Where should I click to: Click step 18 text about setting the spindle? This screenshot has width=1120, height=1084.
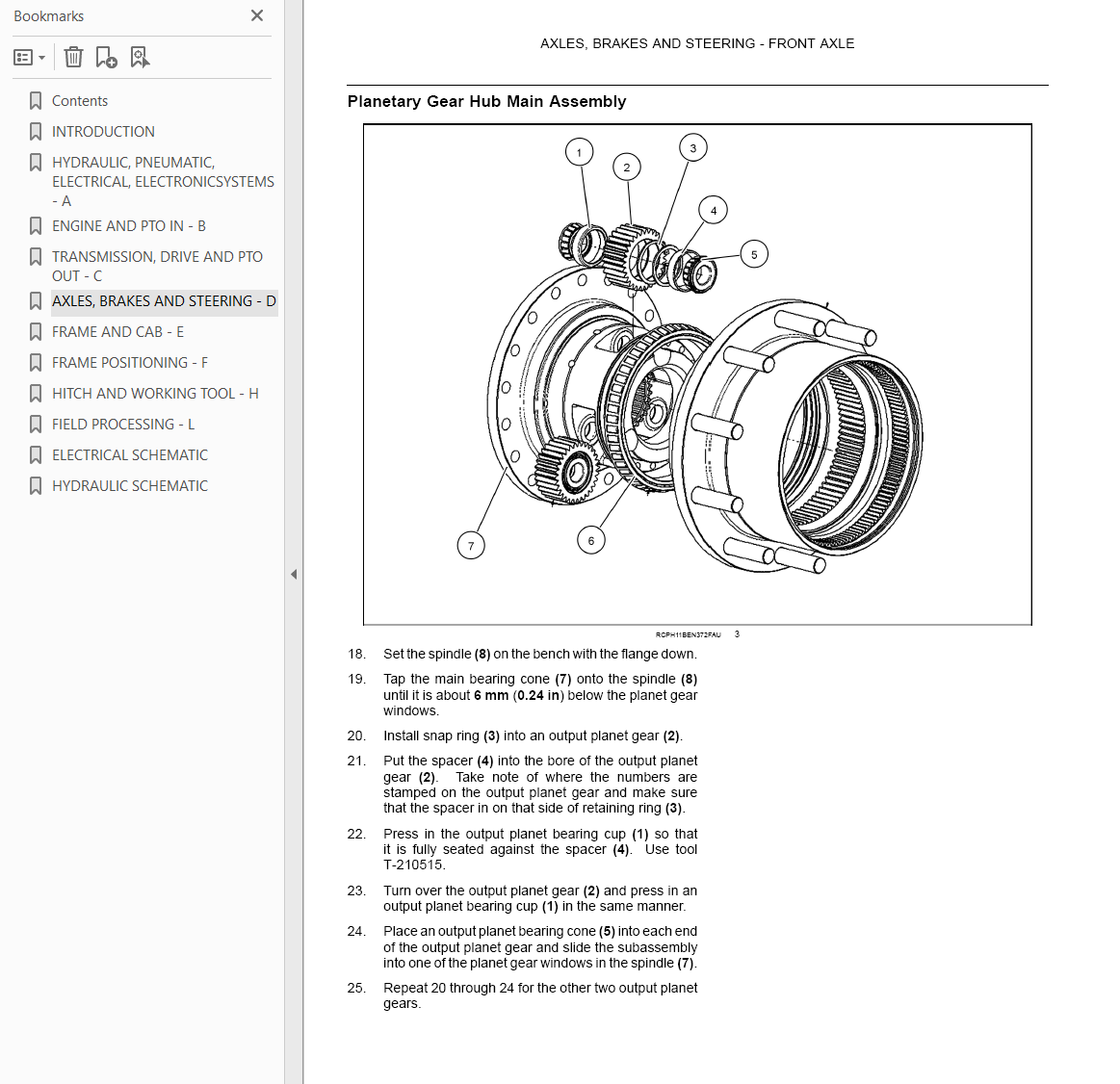[x=540, y=654]
